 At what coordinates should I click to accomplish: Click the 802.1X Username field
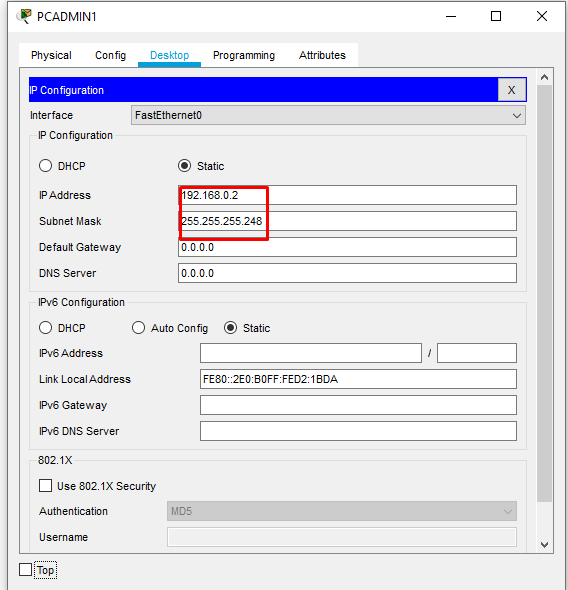click(342, 537)
